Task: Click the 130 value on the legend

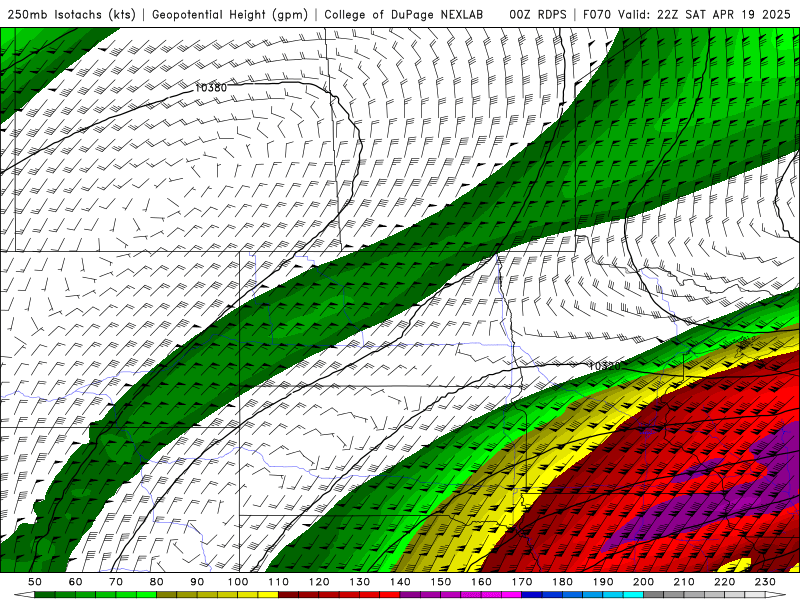Action: tap(360, 582)
